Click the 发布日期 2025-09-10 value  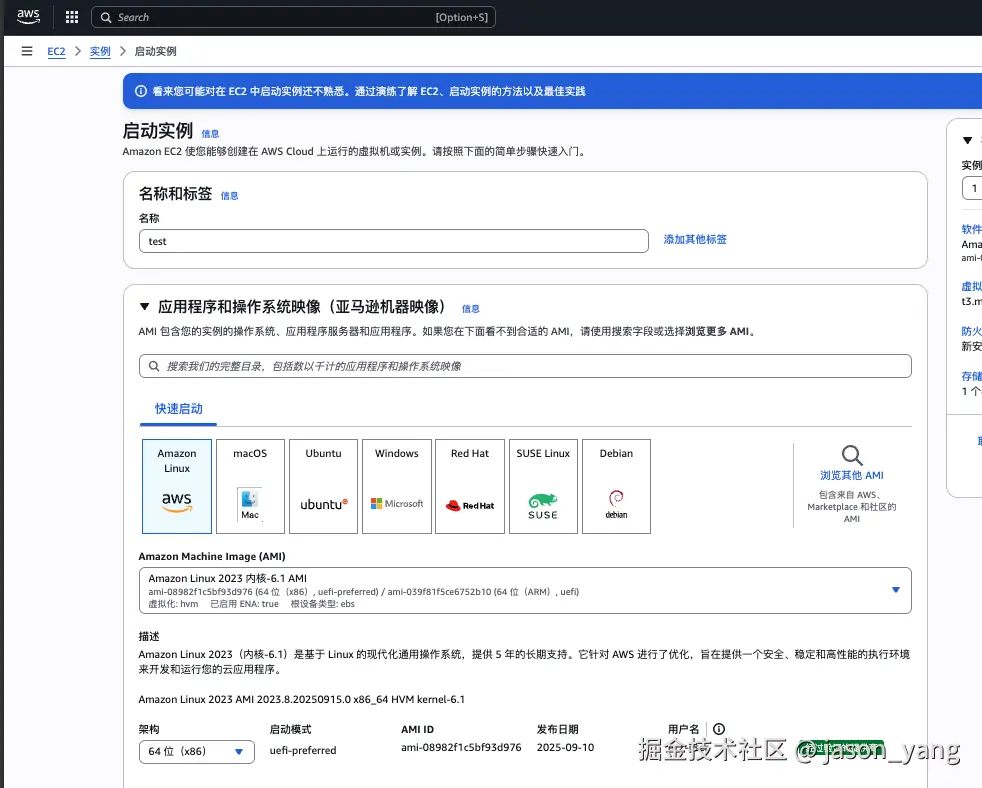click(x=566, y=747)
